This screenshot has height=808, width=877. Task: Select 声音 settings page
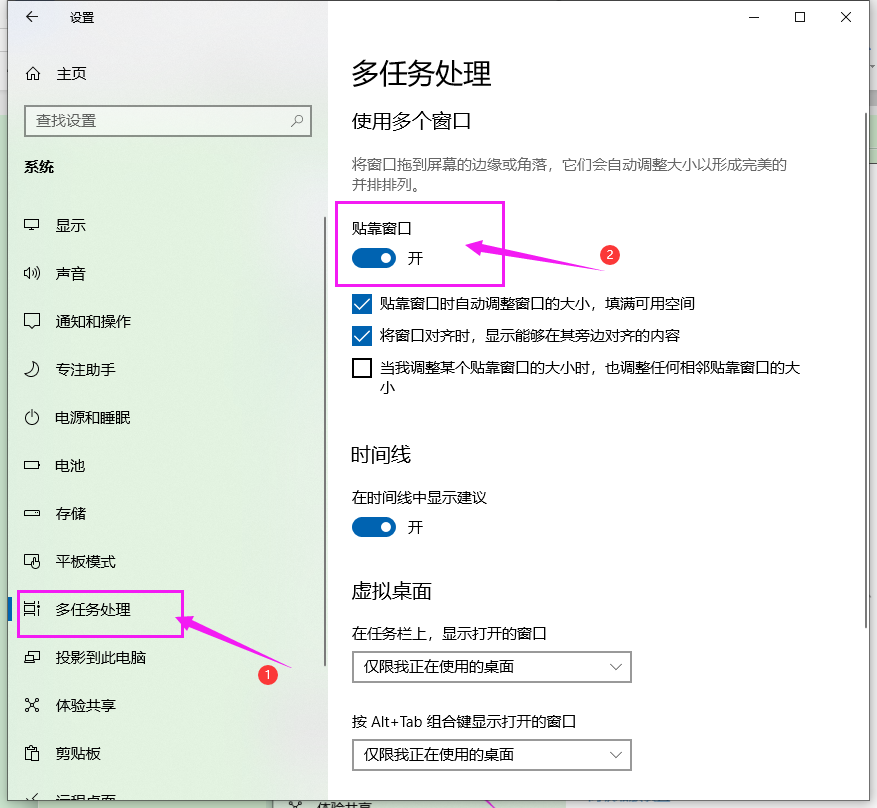tap(70, 273)
